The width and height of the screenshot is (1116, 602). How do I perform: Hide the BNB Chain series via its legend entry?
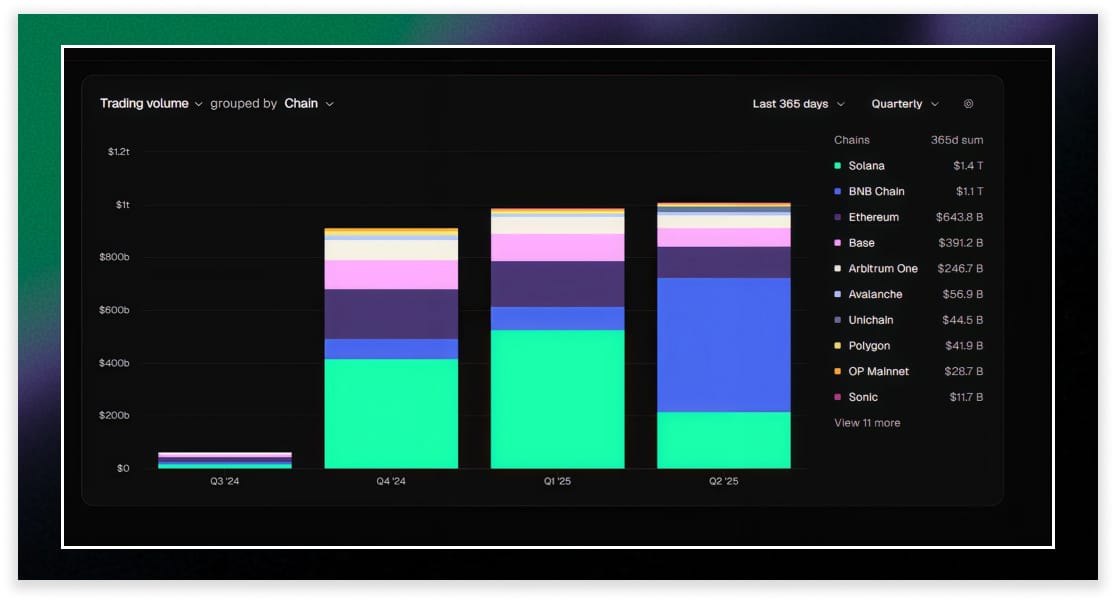(x=875, y=191)
